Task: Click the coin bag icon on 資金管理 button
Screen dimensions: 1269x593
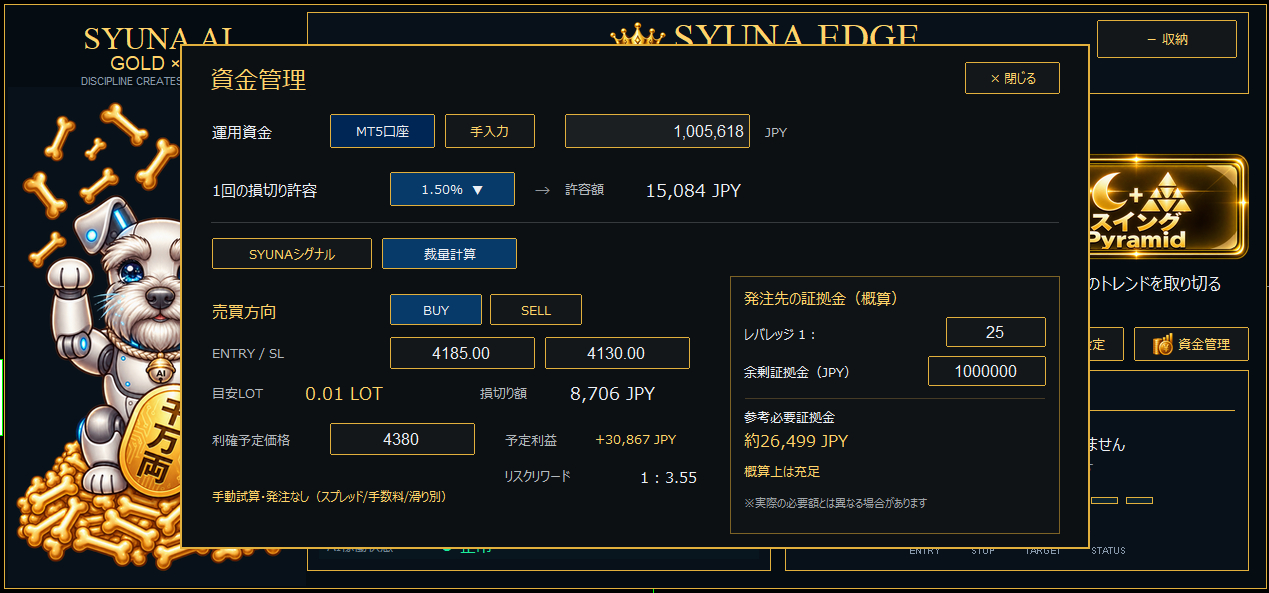Action: click(1162, 345)
